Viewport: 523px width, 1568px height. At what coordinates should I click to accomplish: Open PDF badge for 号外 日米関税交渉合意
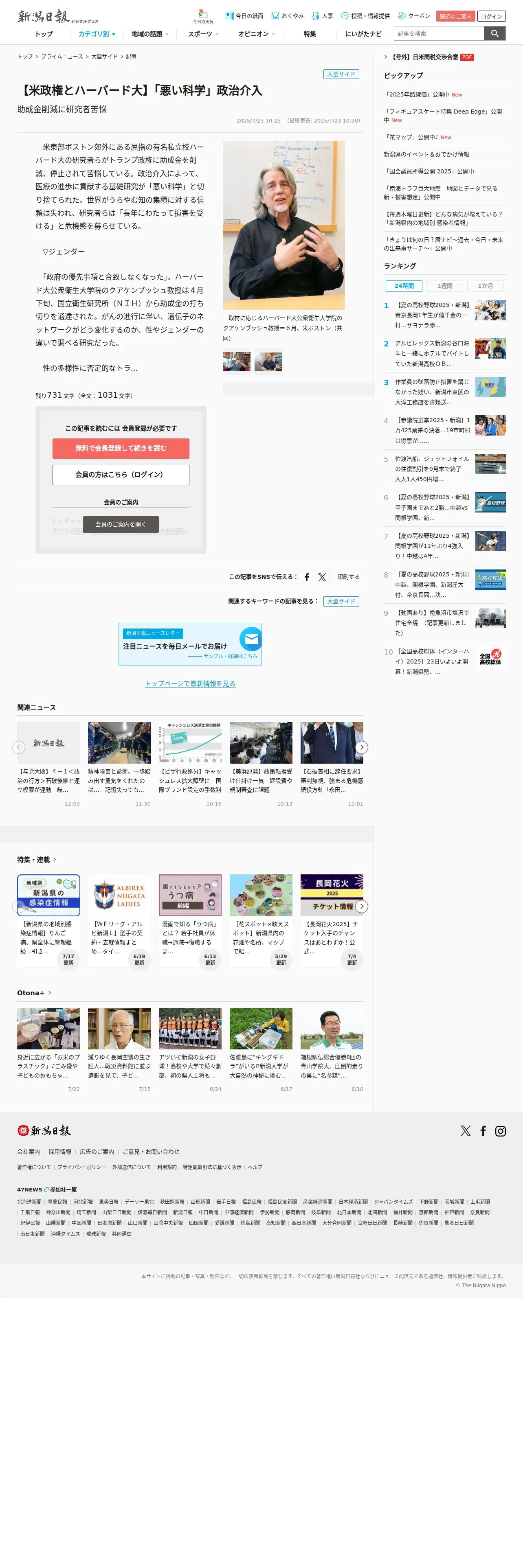[467, 57]
